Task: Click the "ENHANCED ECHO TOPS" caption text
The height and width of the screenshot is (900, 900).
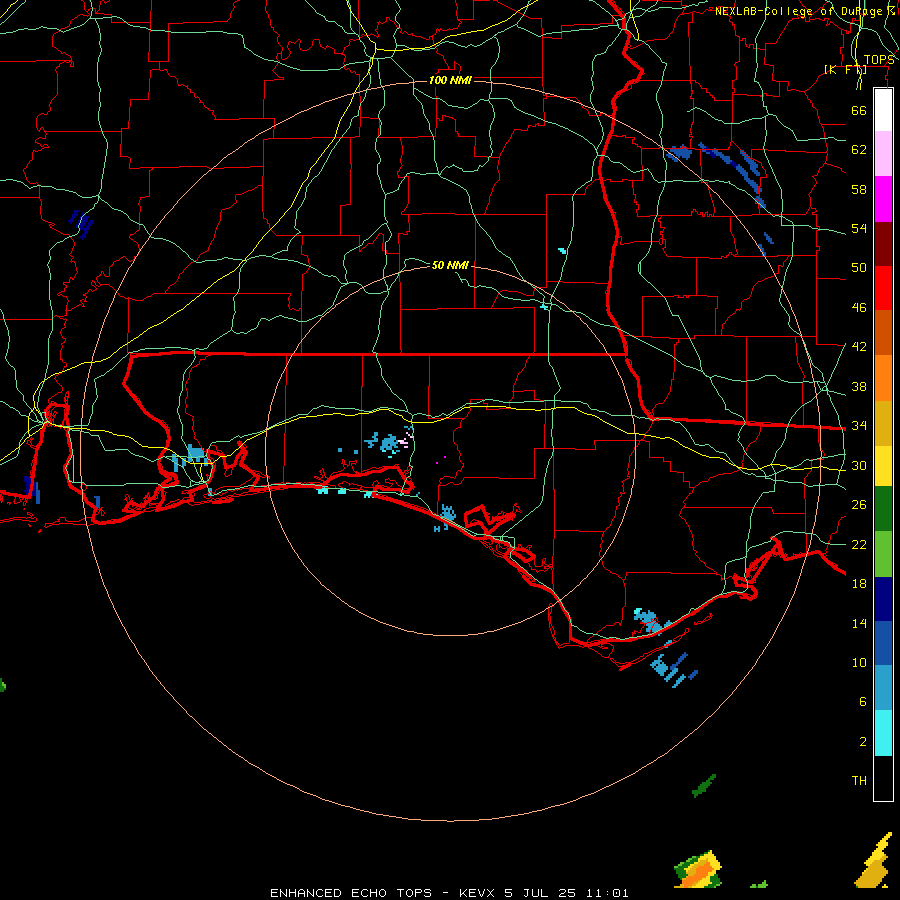Action: [351, 893]
